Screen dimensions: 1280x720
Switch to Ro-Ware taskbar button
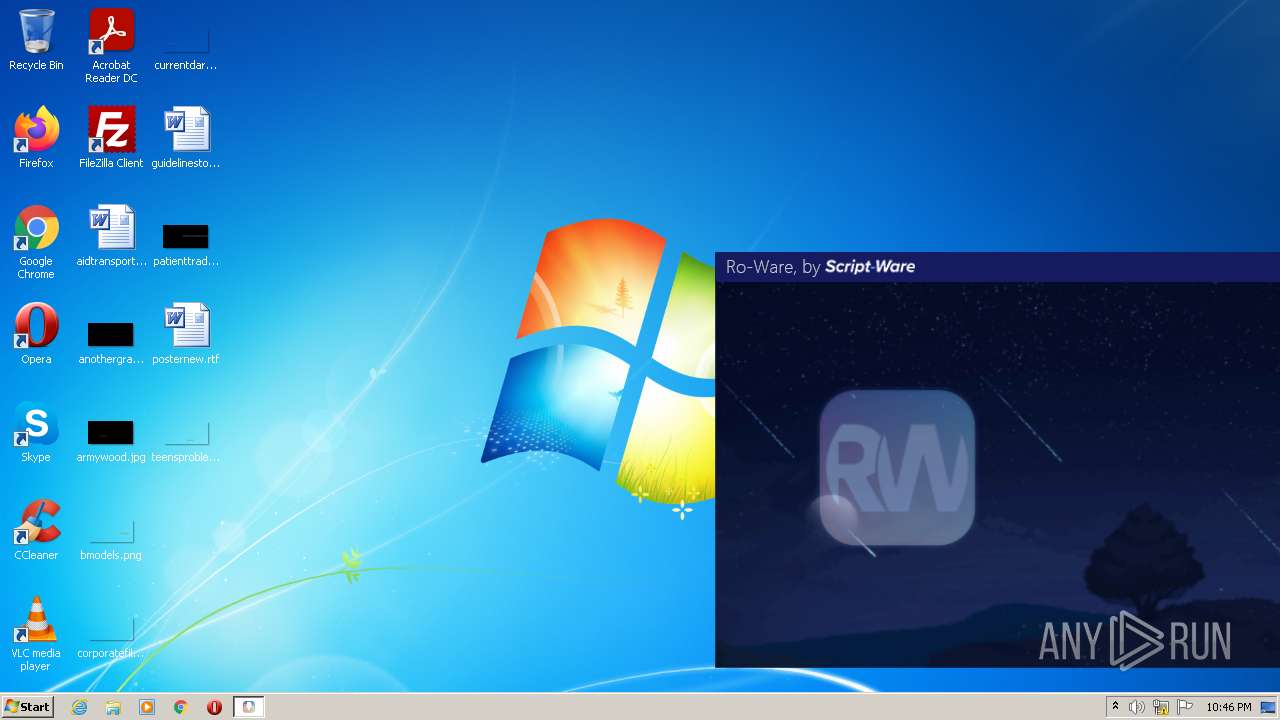click(x=248, y=707)
